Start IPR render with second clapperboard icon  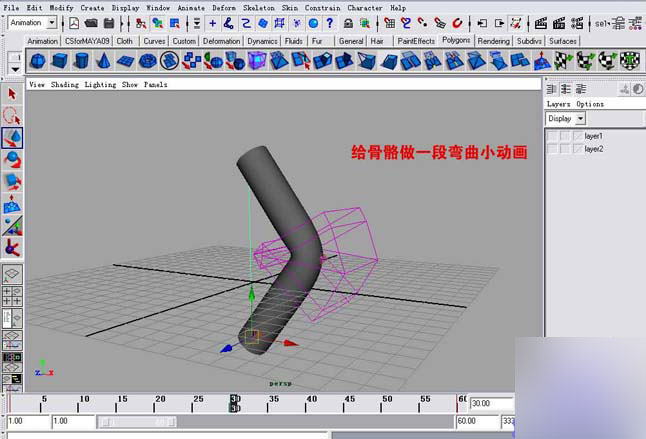(559, 23)
